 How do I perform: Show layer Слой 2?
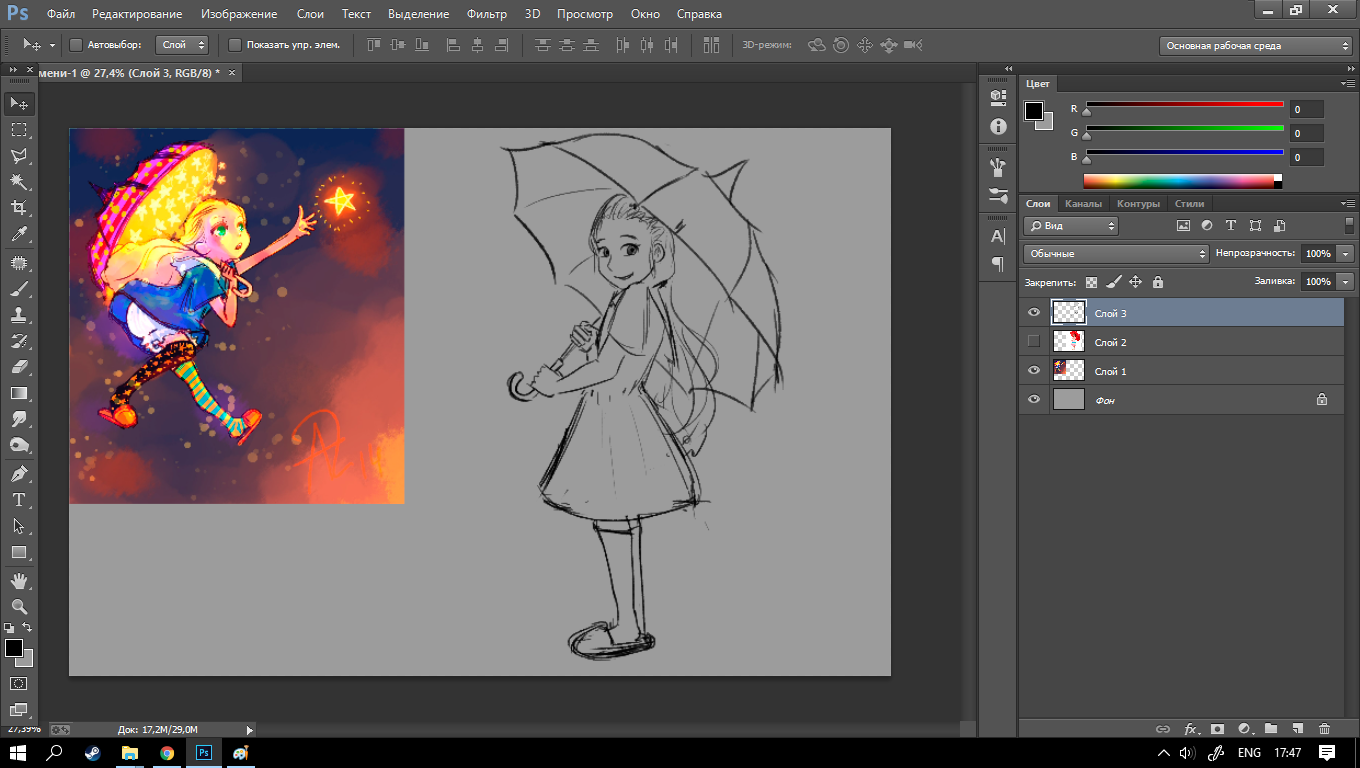1034,342
